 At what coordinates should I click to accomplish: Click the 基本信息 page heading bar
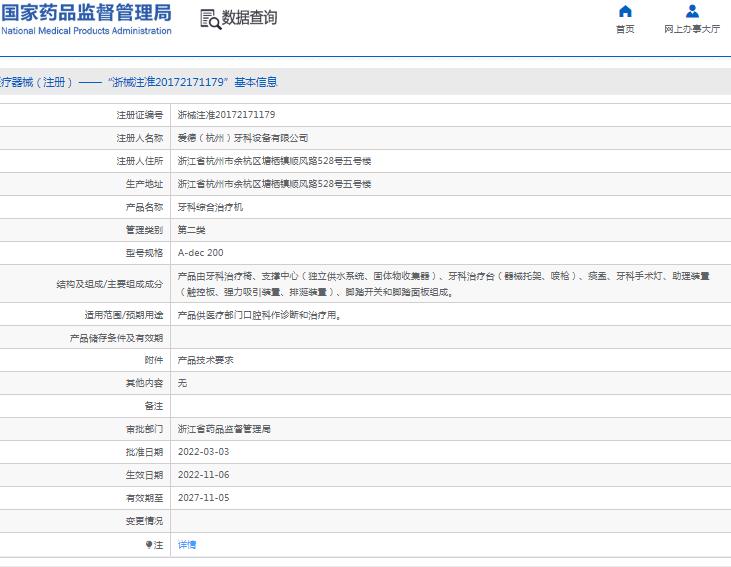click(x=138, y=82)
